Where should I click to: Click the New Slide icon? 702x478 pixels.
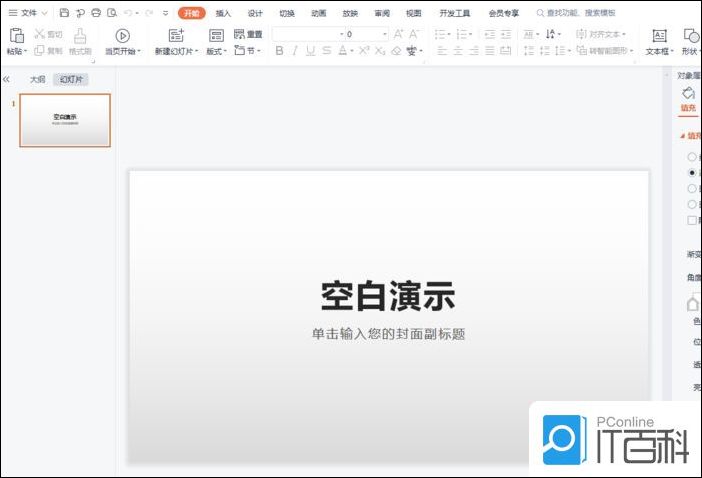[x=176, y=35]
